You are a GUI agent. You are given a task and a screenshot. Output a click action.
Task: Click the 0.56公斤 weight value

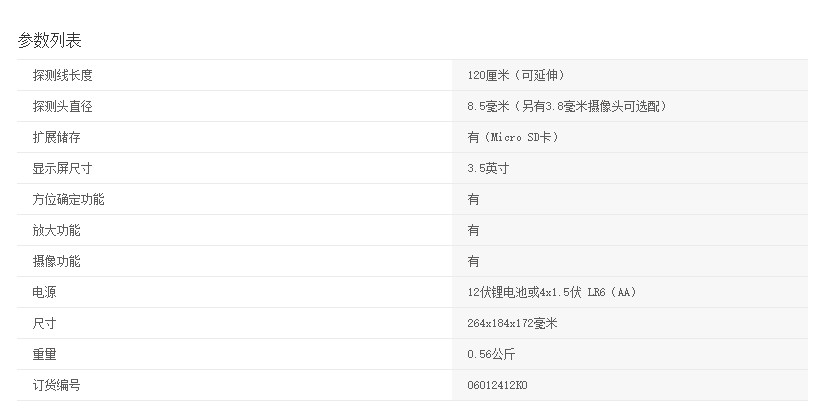coord(491,354)
